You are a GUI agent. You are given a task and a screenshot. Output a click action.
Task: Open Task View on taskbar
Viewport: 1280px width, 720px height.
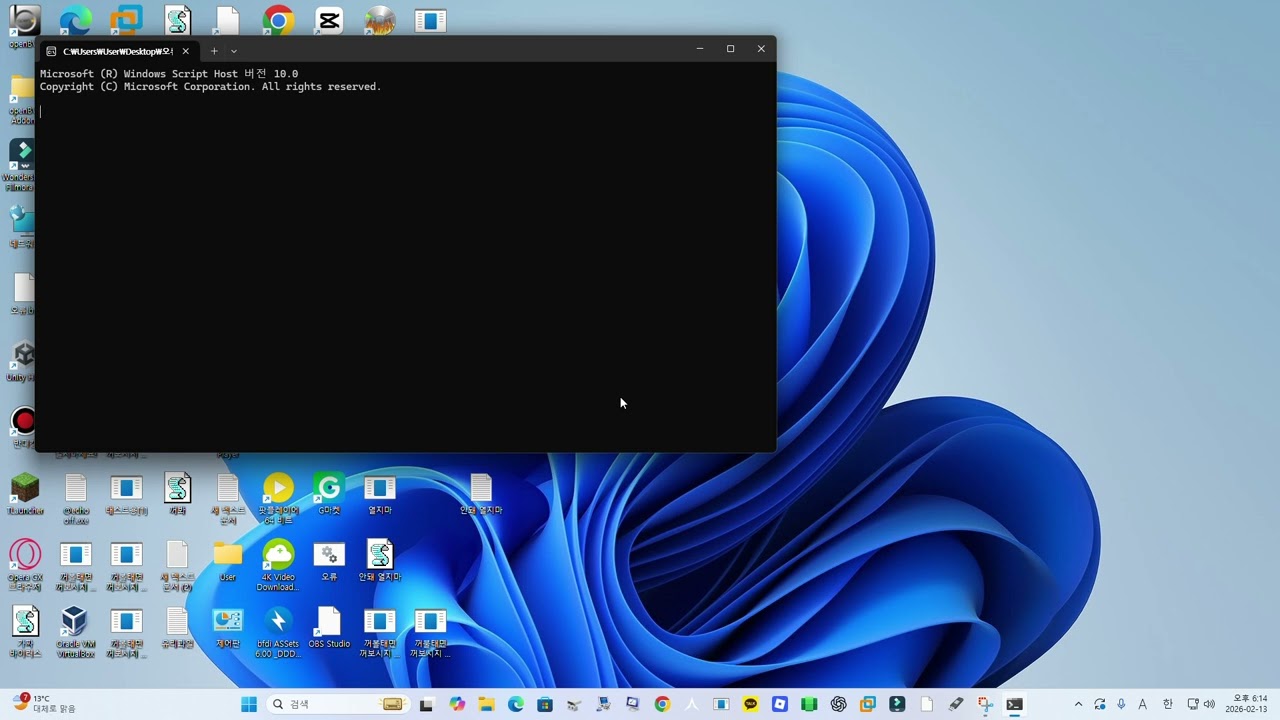tap(427, 704)
